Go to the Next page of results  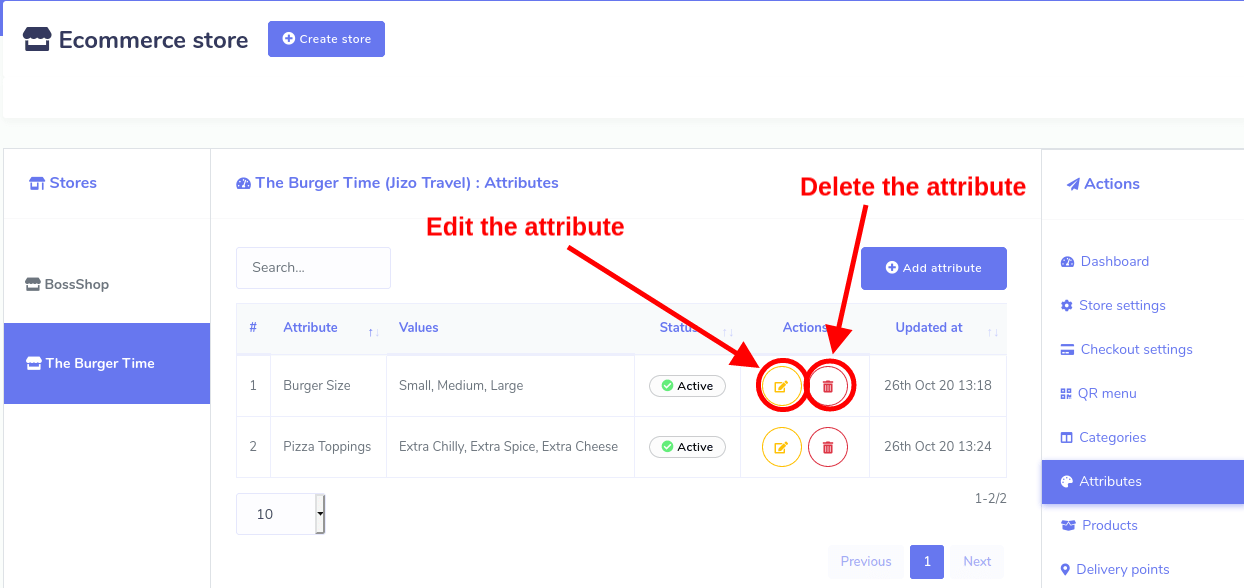click(x=977, y=561)
